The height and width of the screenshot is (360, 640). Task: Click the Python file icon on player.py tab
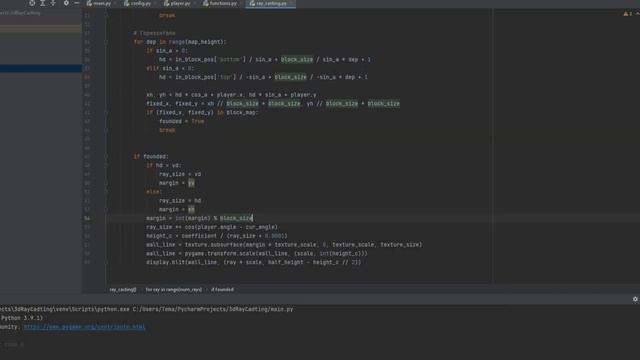(x=167, y=4)
